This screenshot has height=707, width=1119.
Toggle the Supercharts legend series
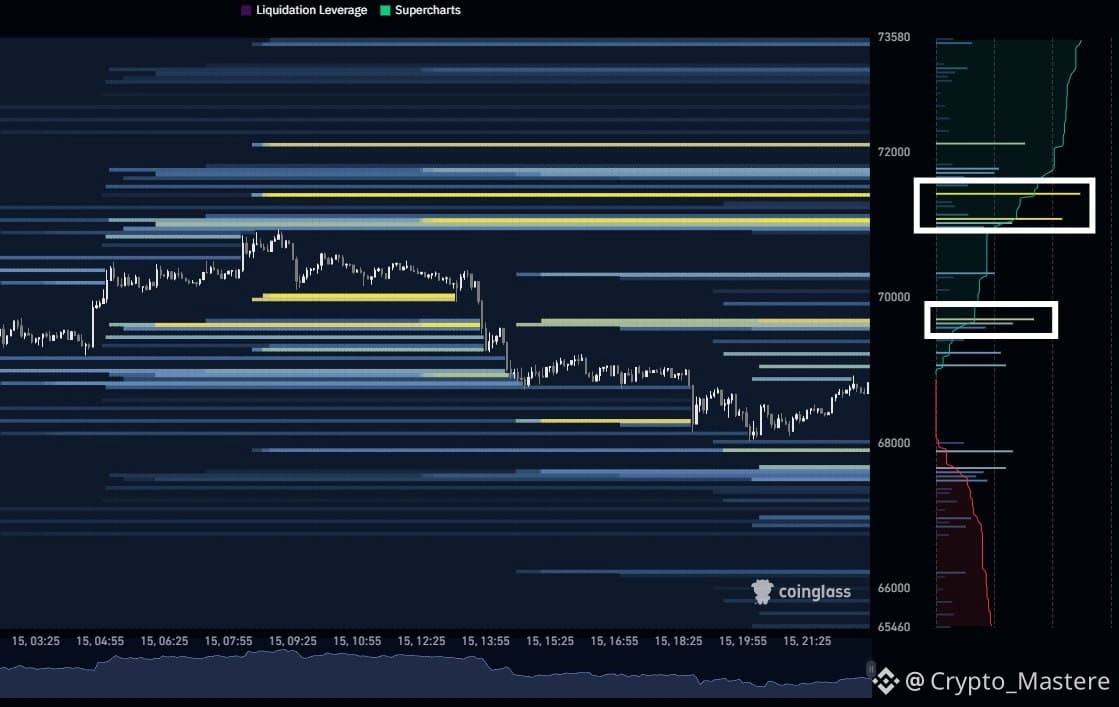420,10
